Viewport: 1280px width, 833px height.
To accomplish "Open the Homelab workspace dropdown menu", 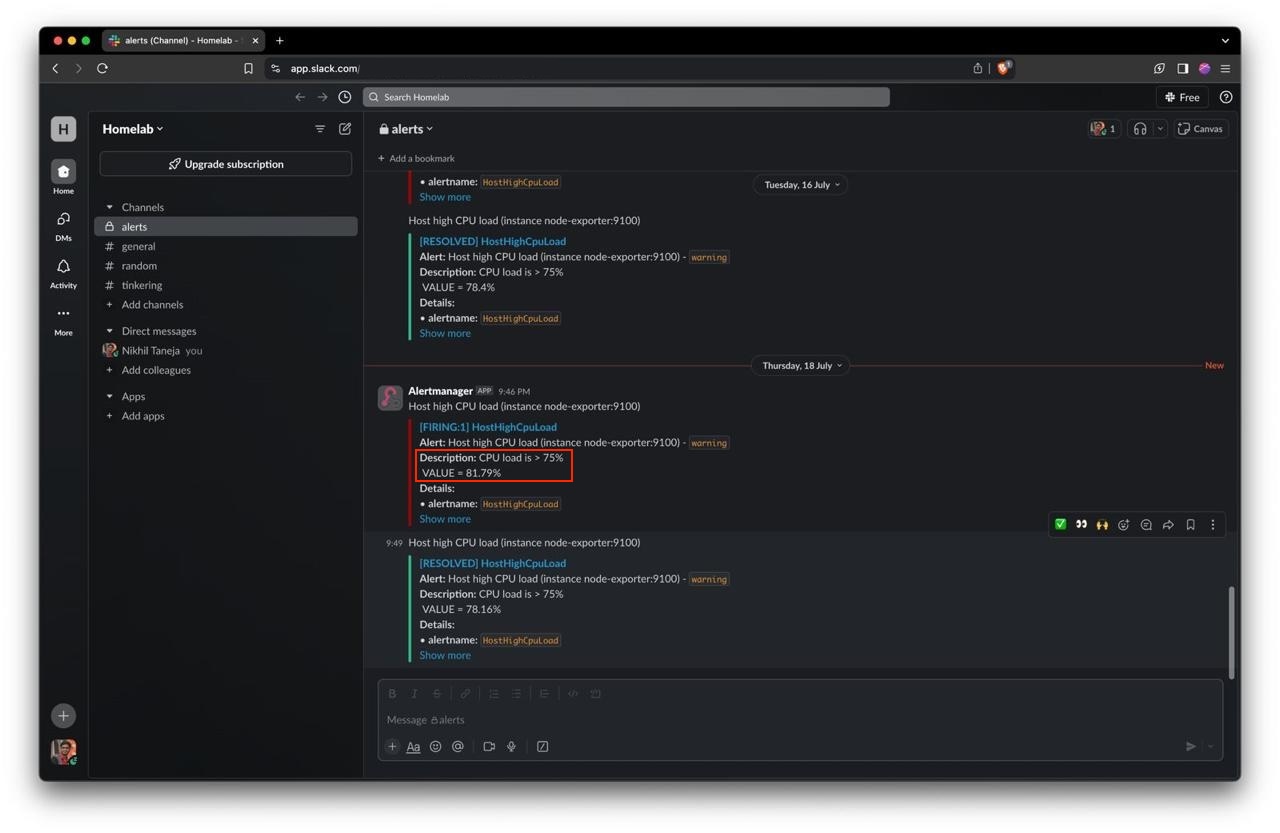I will click(132, 129).
